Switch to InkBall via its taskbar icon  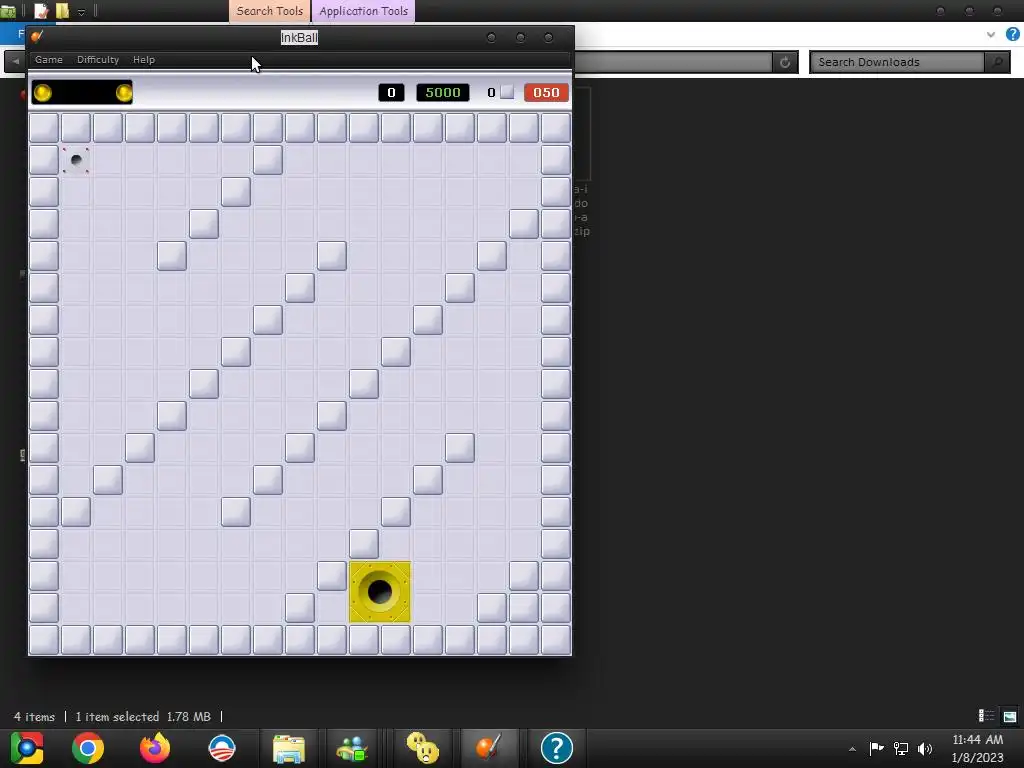pyautogui.click(x=488, y=748)
